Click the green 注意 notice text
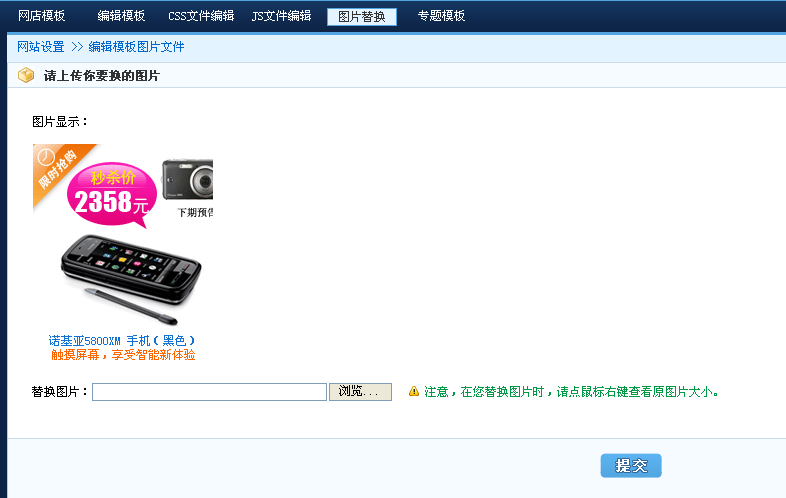This screenshot has height=498, width=786. click(571, 392)
